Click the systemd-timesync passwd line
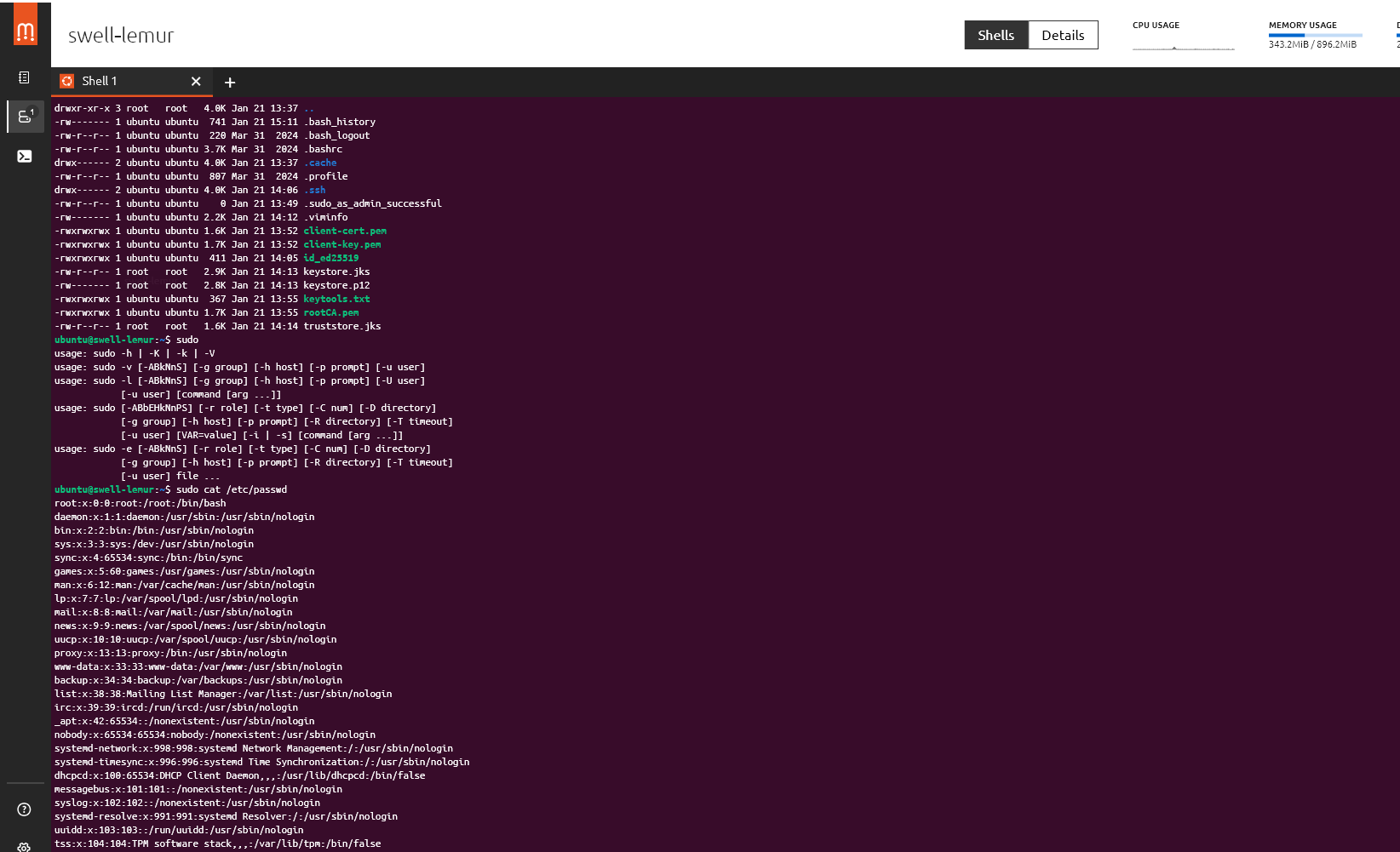Image resolution: width=1400 pixels, height=852 pixels. [x=262, y=762]
